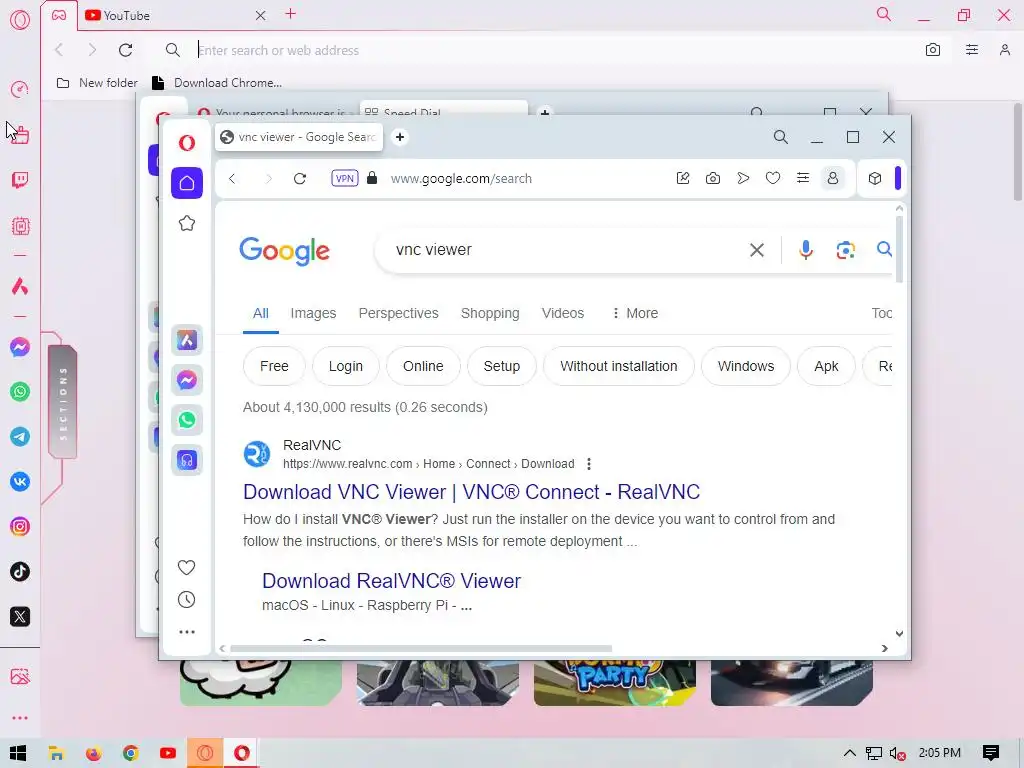
Task: Click the voice search microphone icon
Action: 806,249
